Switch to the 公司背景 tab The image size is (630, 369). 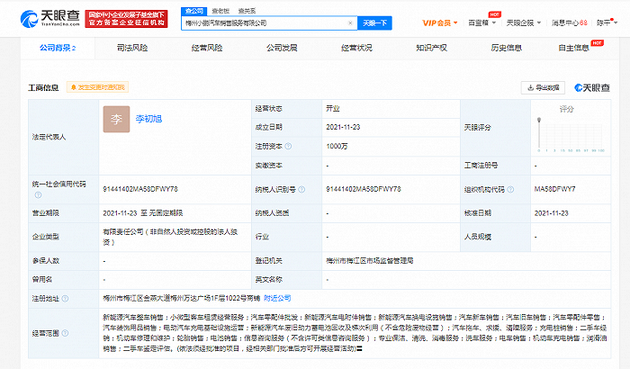57,48
